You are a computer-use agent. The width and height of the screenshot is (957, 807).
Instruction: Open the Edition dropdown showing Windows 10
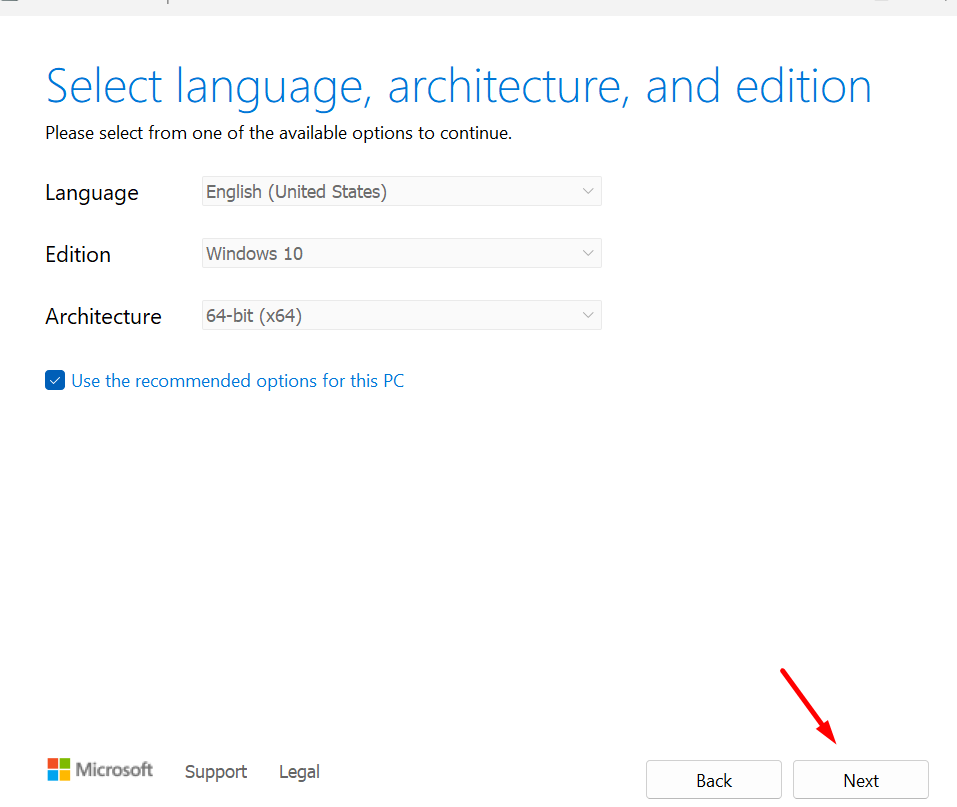pos(402,253)
